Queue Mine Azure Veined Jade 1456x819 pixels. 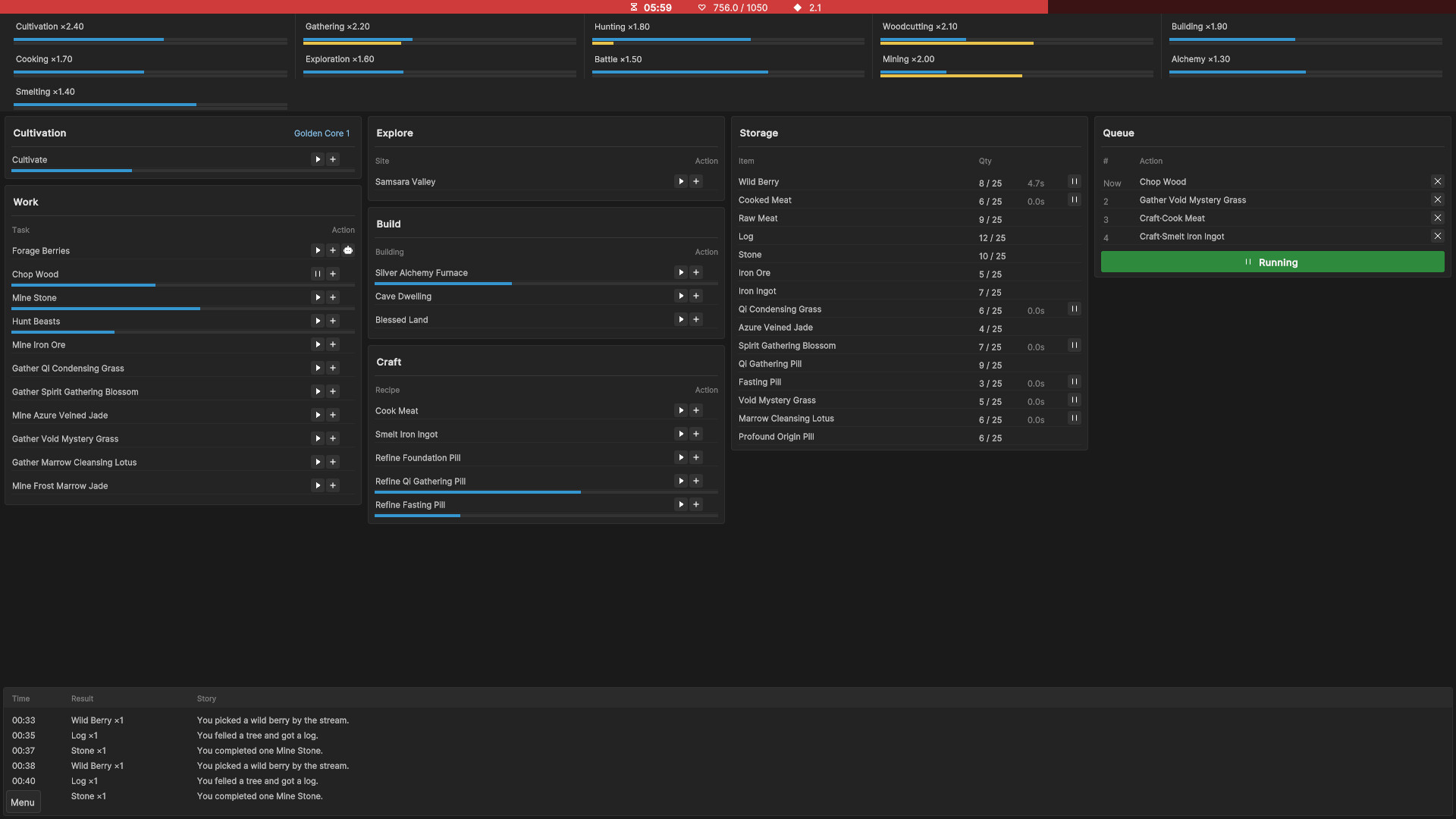[x=333, y=415]
